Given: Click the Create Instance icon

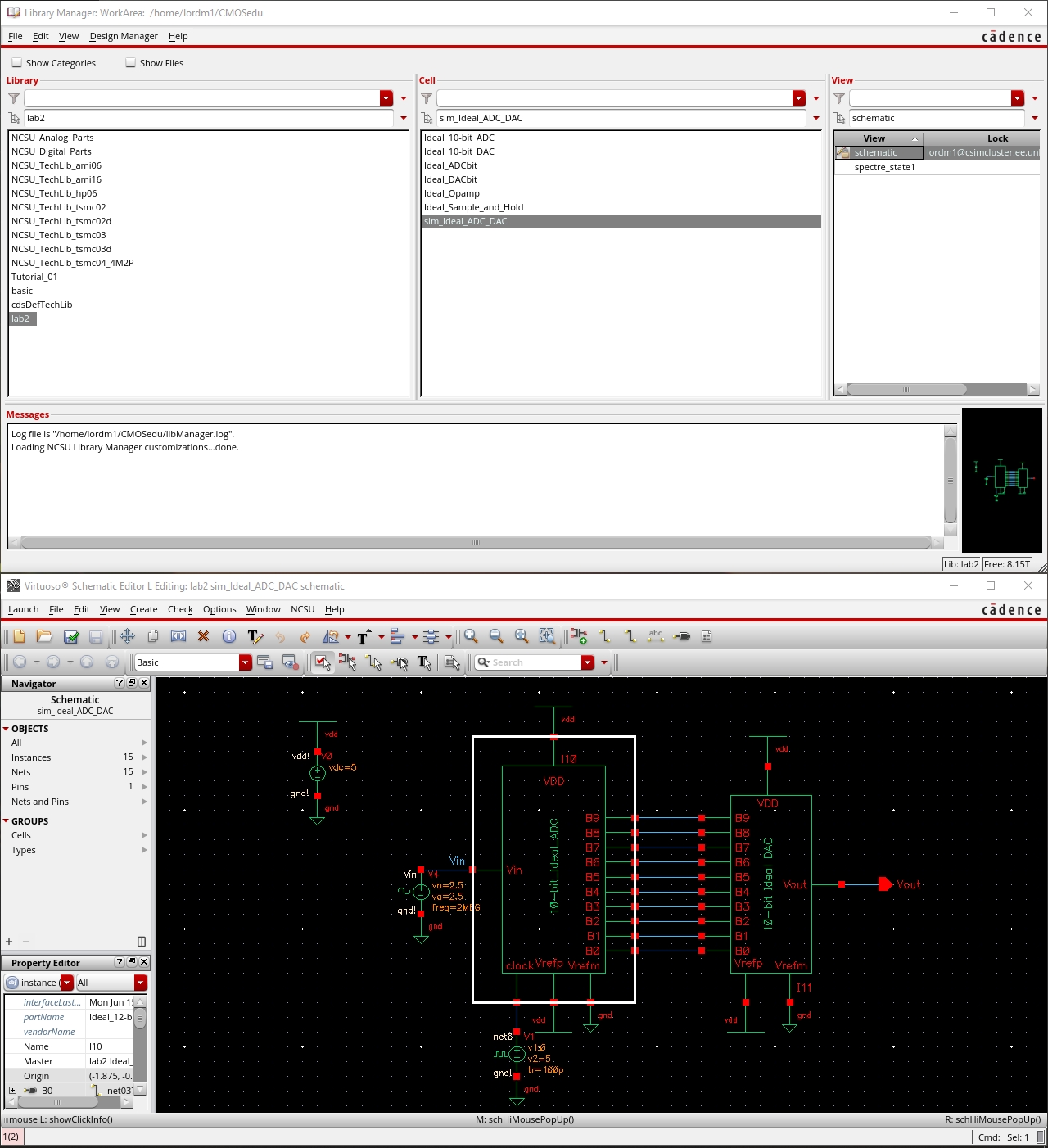Looking at the screenshot, I should pyautogui.click(x=579, y=636).
